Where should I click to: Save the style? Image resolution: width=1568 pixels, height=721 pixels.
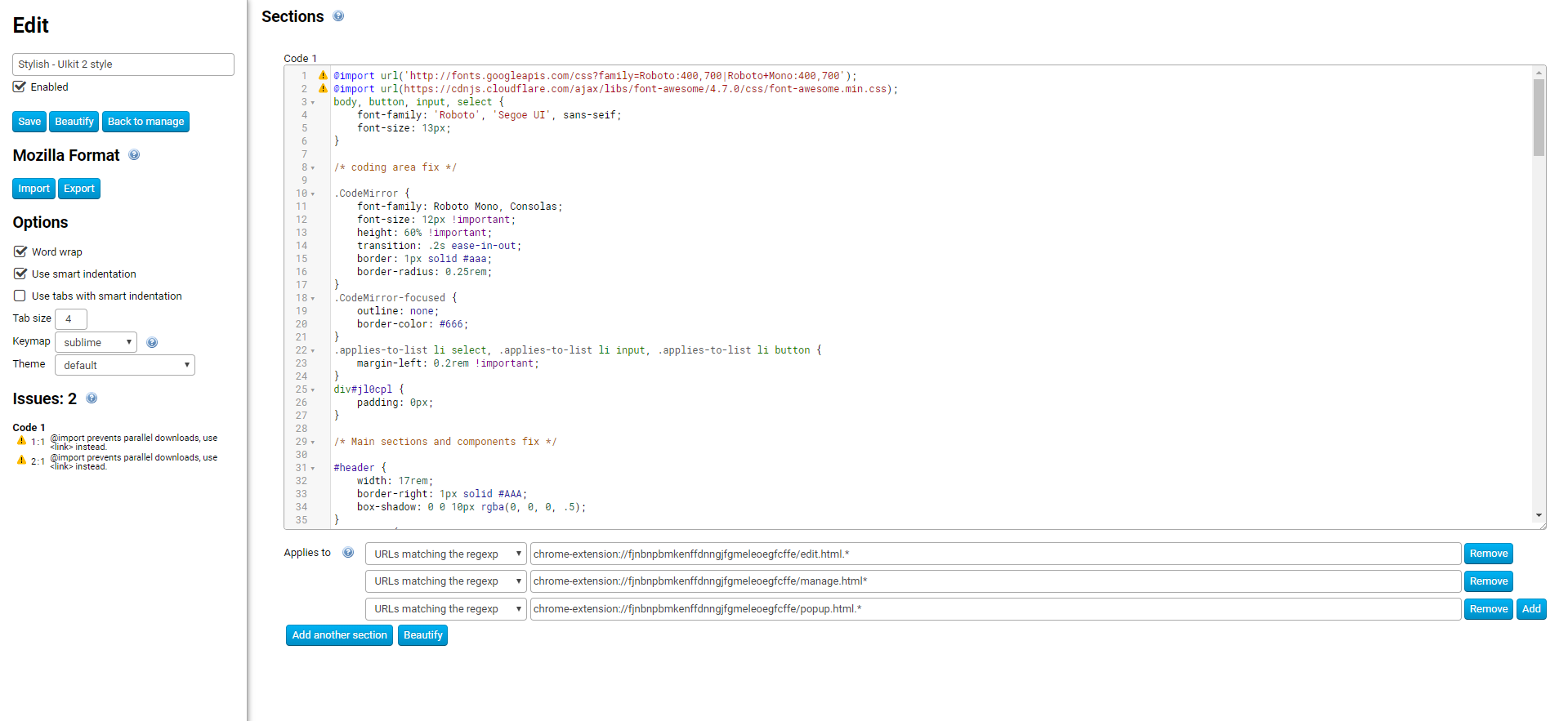click(29, 122)
